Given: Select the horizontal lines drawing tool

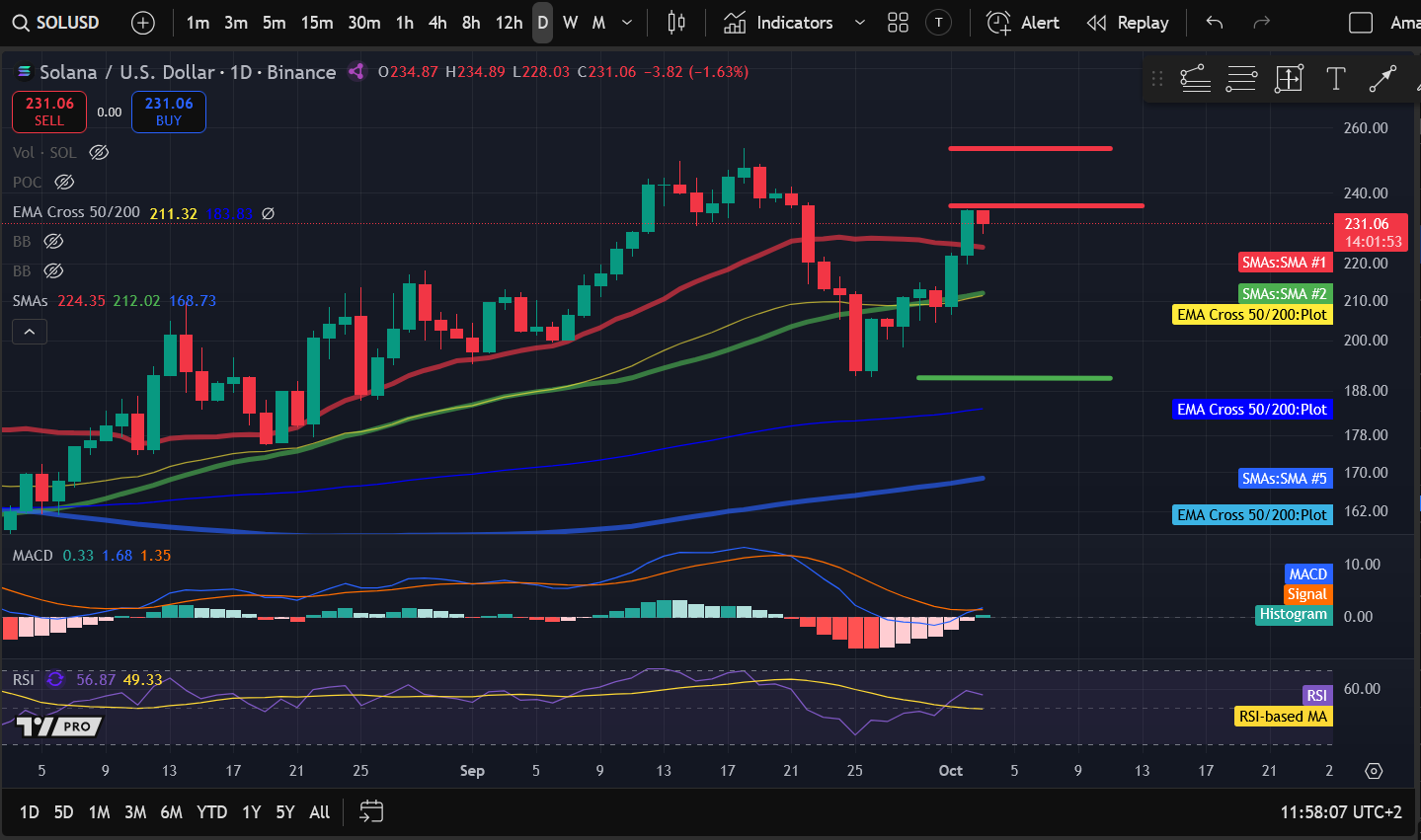Looking at the screenshot, I should pyautogui.click(x=1241, y=78).
